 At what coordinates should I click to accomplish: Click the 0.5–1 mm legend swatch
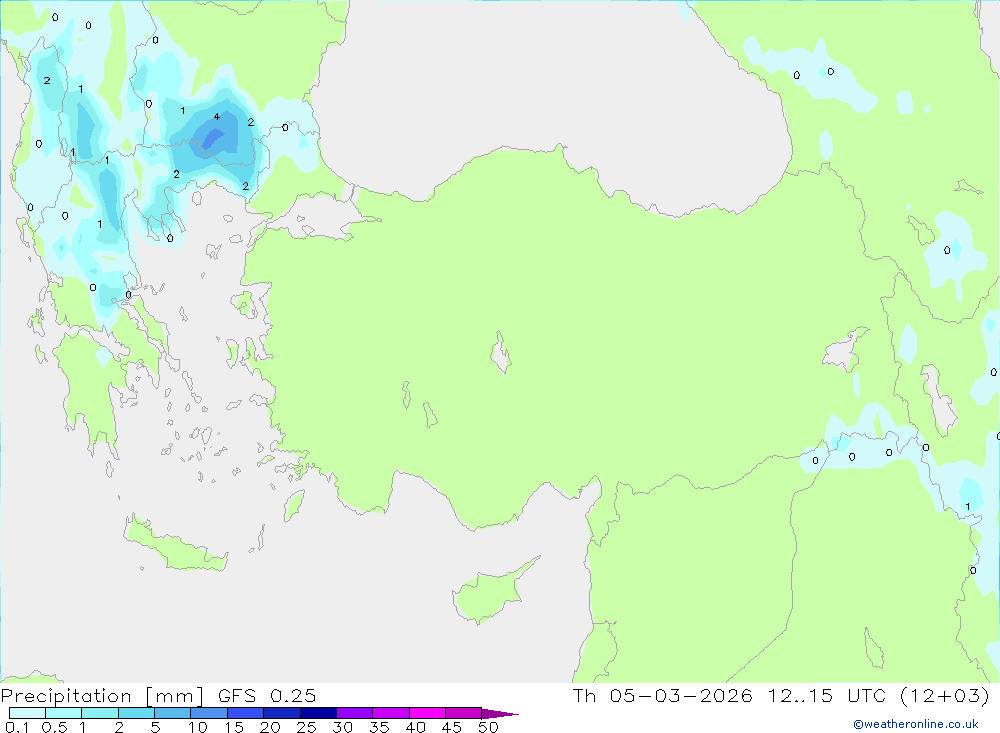63,713
